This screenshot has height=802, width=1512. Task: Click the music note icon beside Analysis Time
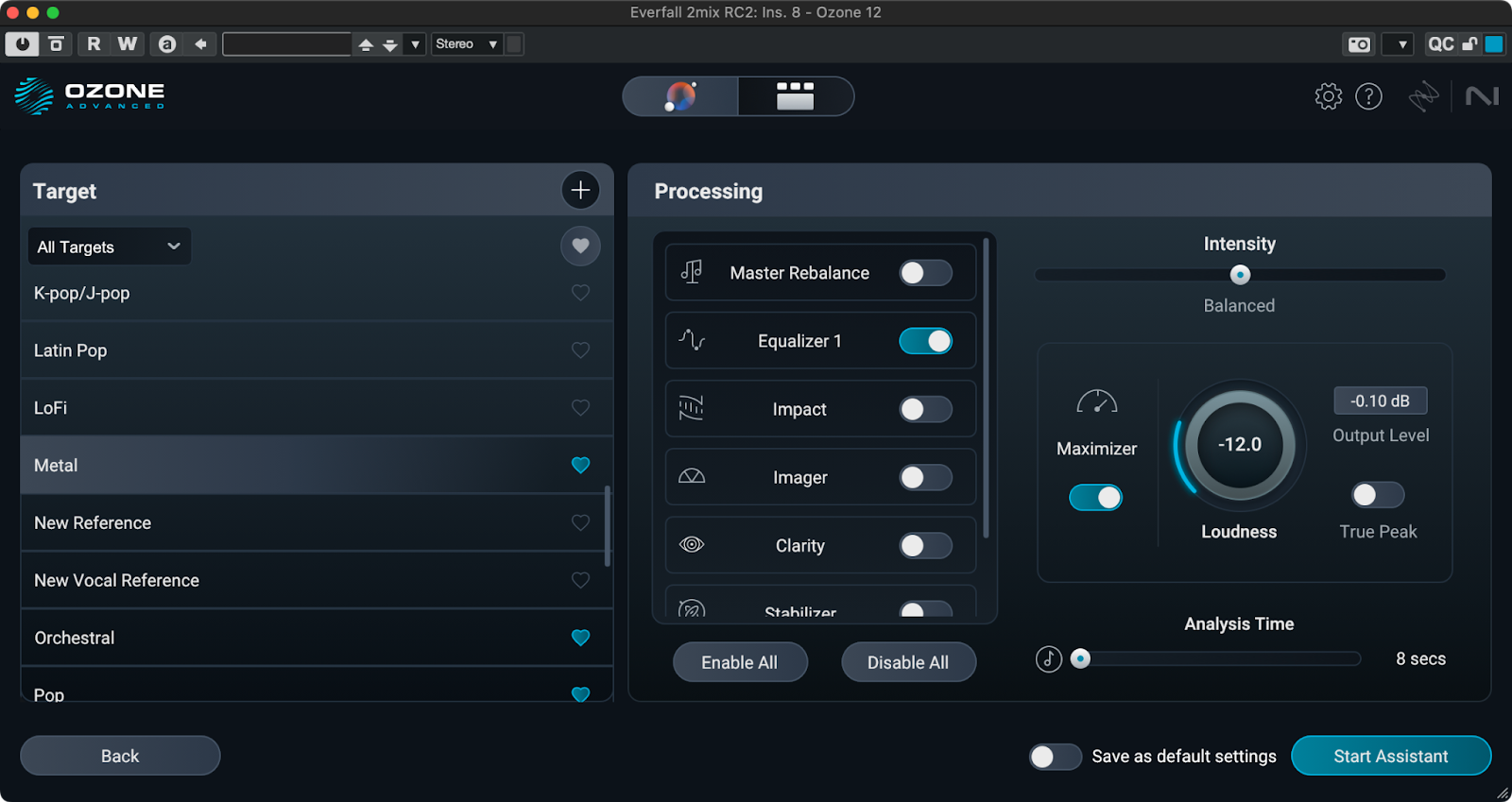click(1049, 658)
